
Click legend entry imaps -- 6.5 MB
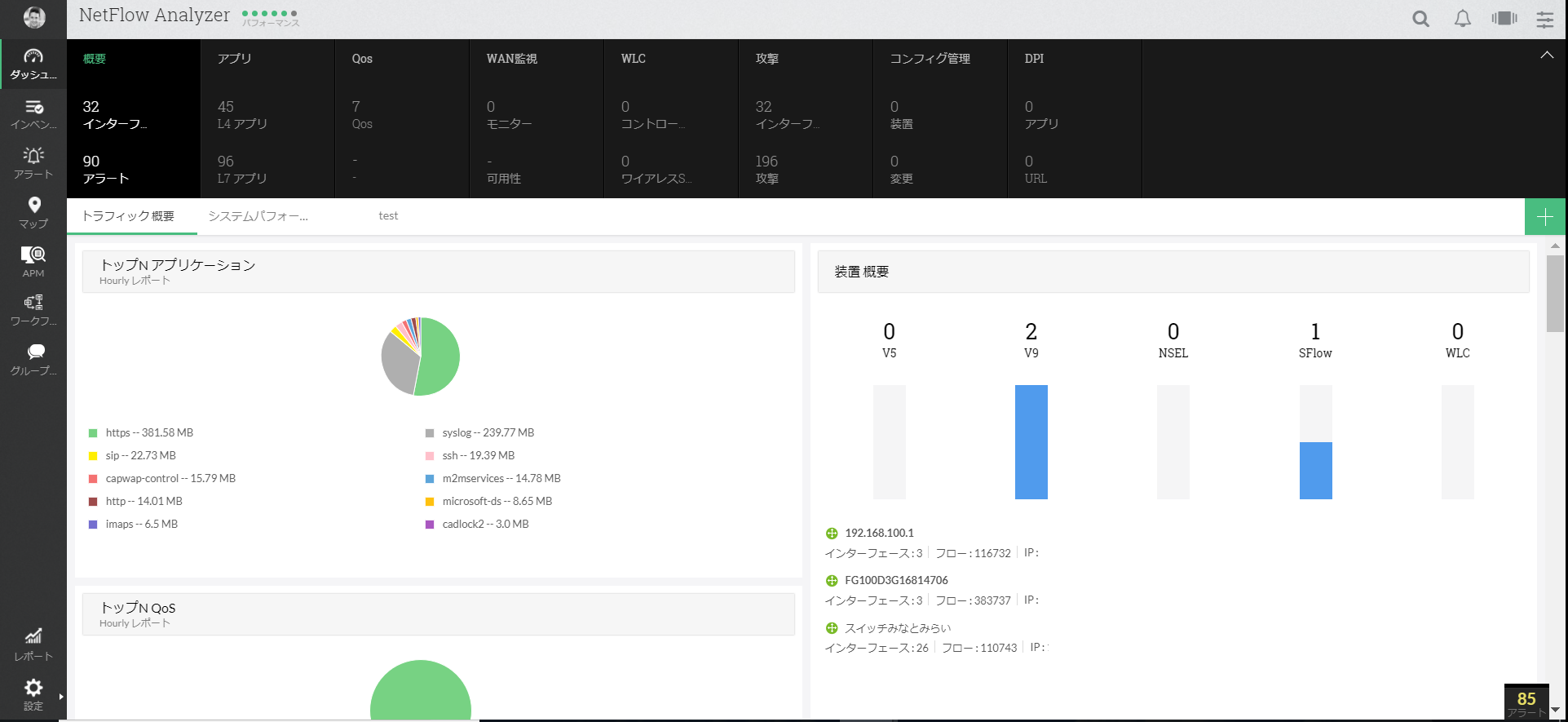coord(142,525)
